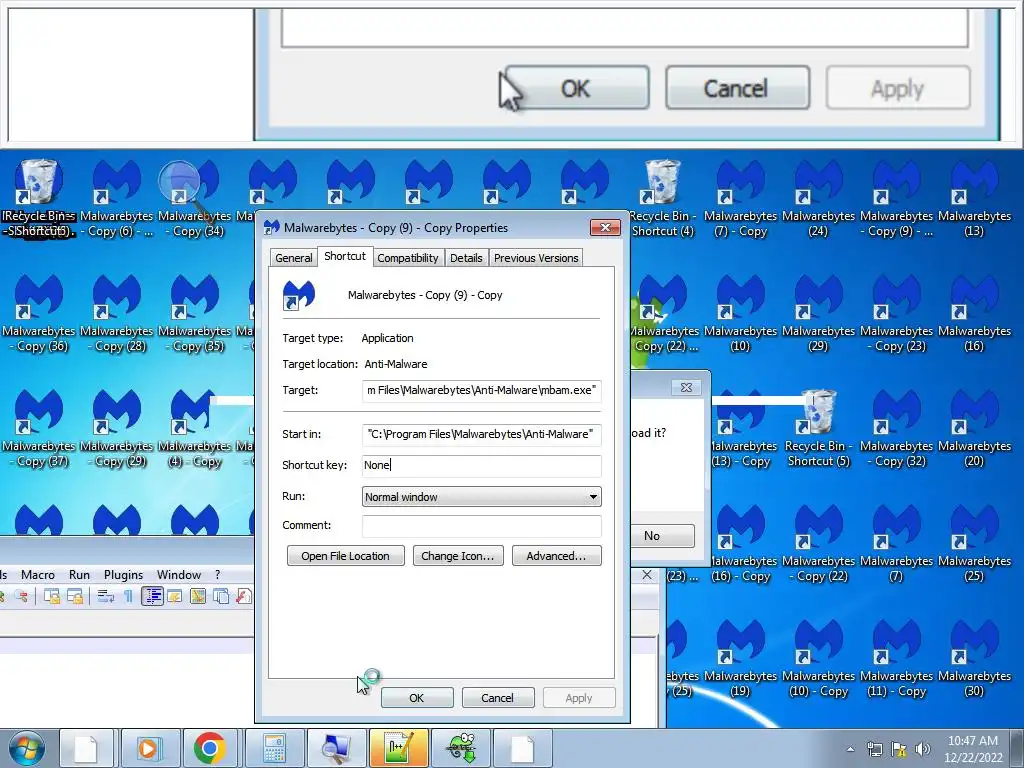The width and height of the screenshot is (1024, 768).
Task: Select desktop icon Malwarebytes (30)
Action: pos(974,658)
